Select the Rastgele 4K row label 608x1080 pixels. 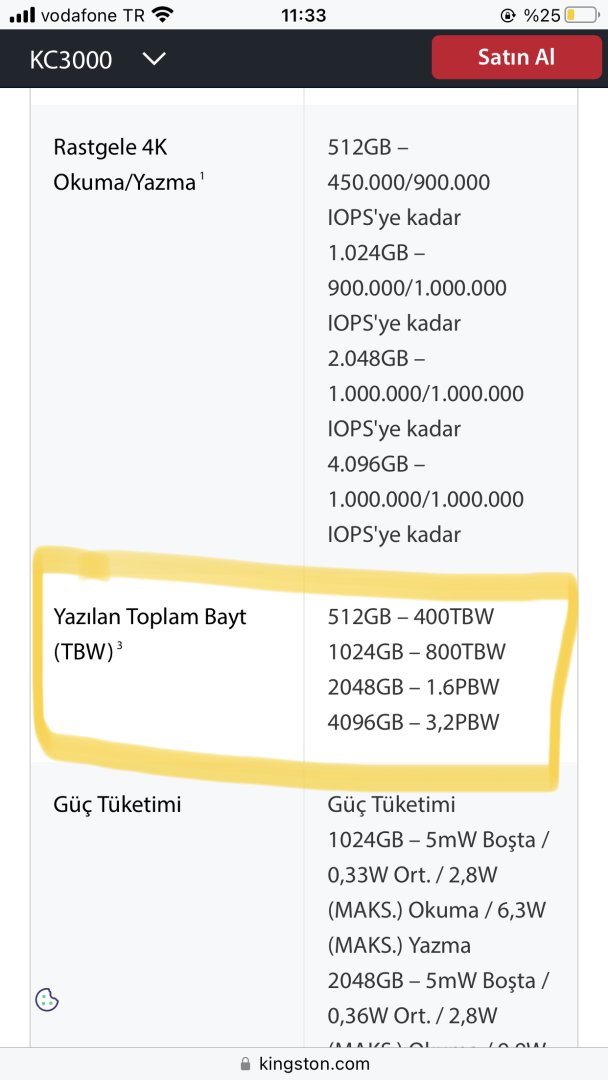pos(110,147)
